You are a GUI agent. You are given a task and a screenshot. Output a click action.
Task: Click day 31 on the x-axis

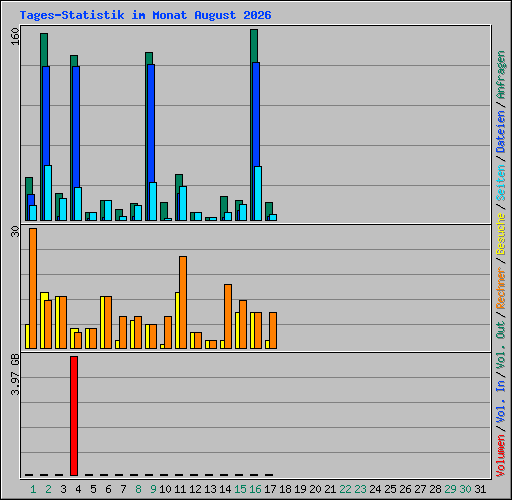[x=480, y=489]
